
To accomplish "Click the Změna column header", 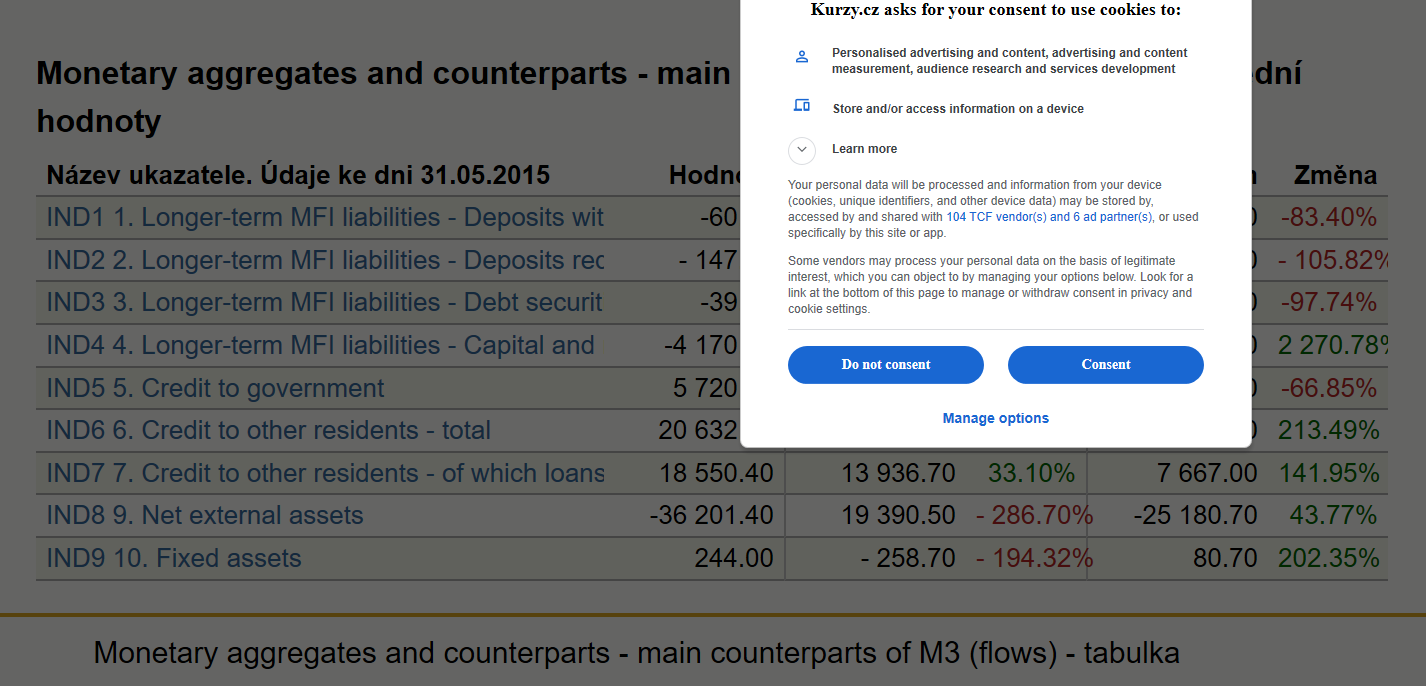I will 1335,176.
